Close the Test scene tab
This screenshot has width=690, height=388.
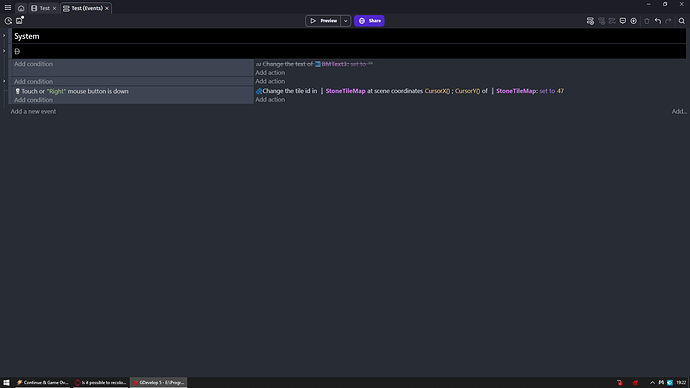point(55,8)
